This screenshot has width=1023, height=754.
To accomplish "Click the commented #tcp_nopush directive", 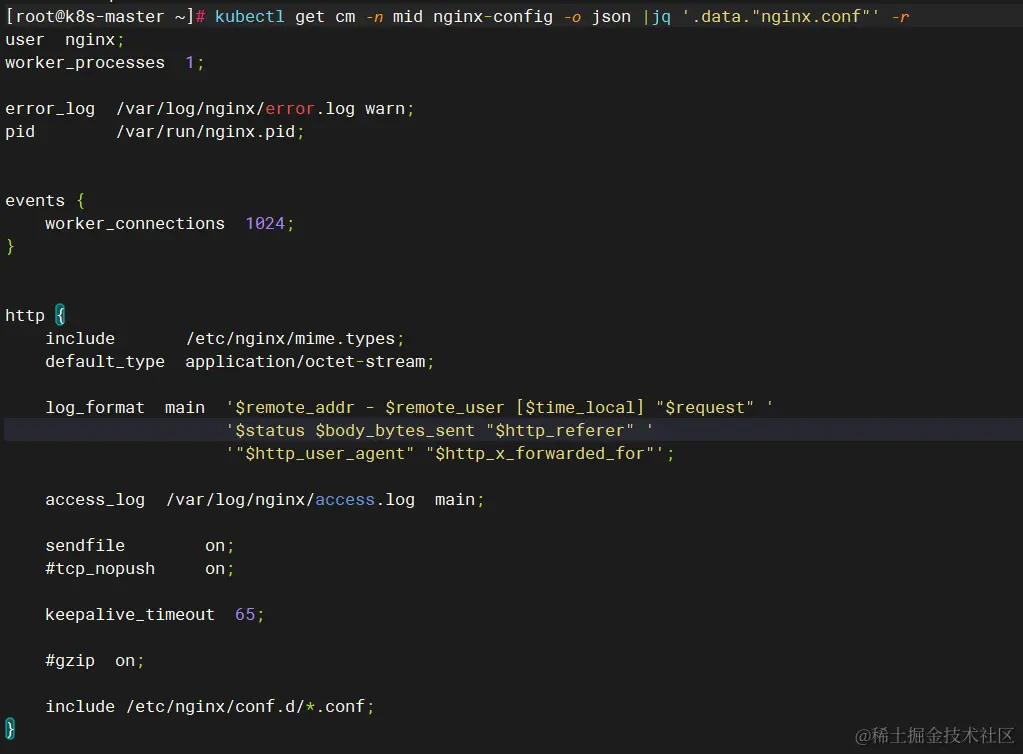I will point(100,569).
